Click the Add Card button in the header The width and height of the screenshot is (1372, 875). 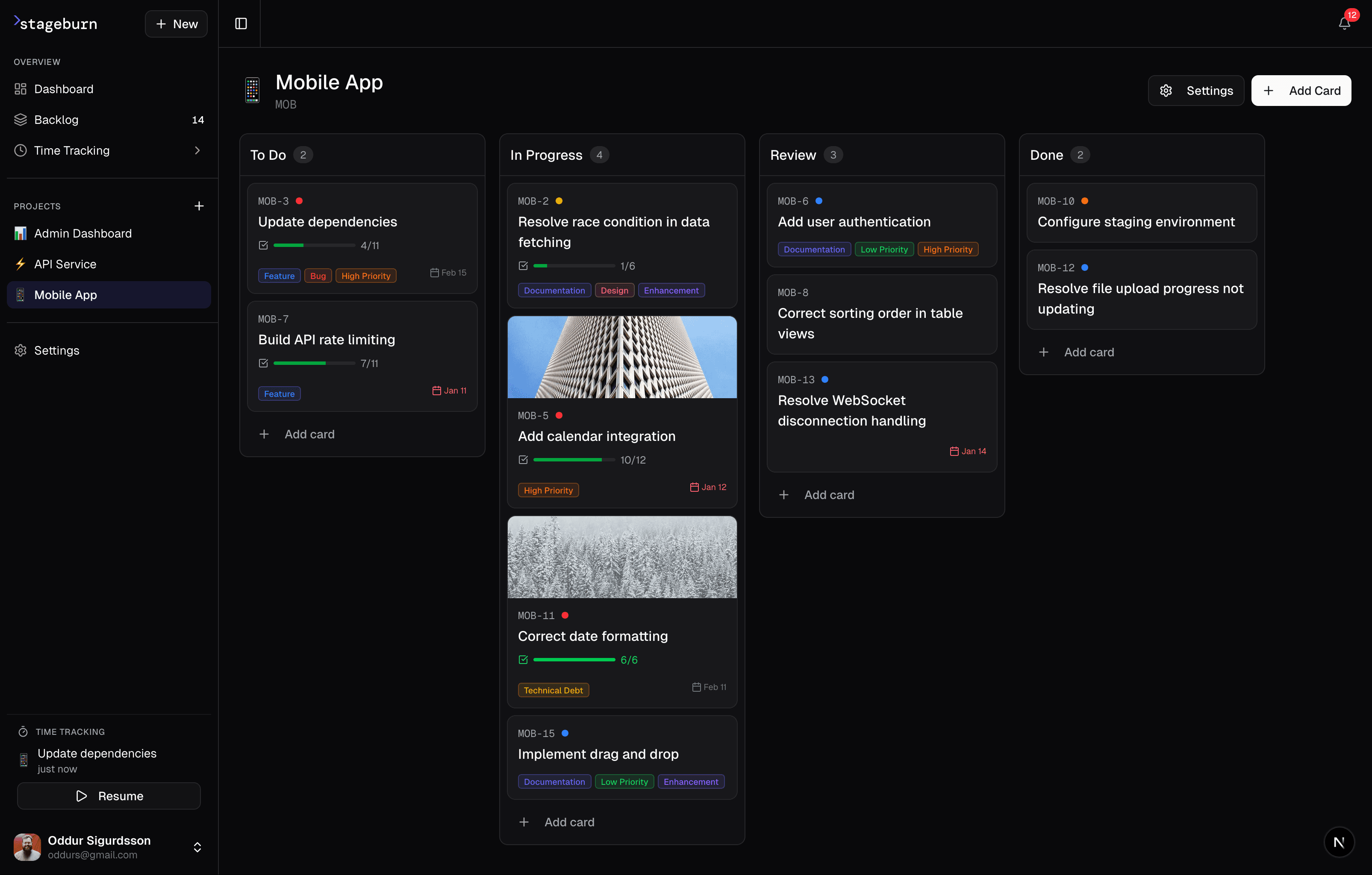1301,90
